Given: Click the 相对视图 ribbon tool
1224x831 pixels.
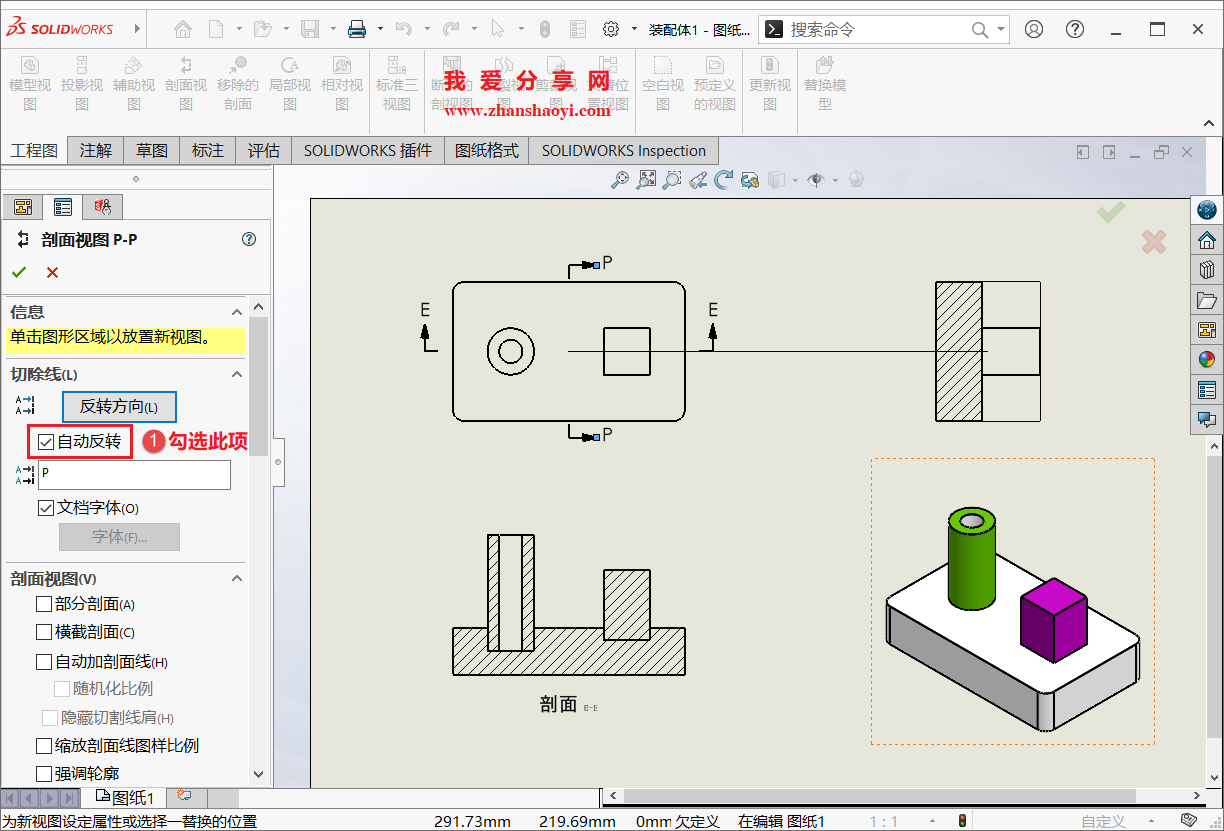Looking at the screenshot, I should coord(342,83).
